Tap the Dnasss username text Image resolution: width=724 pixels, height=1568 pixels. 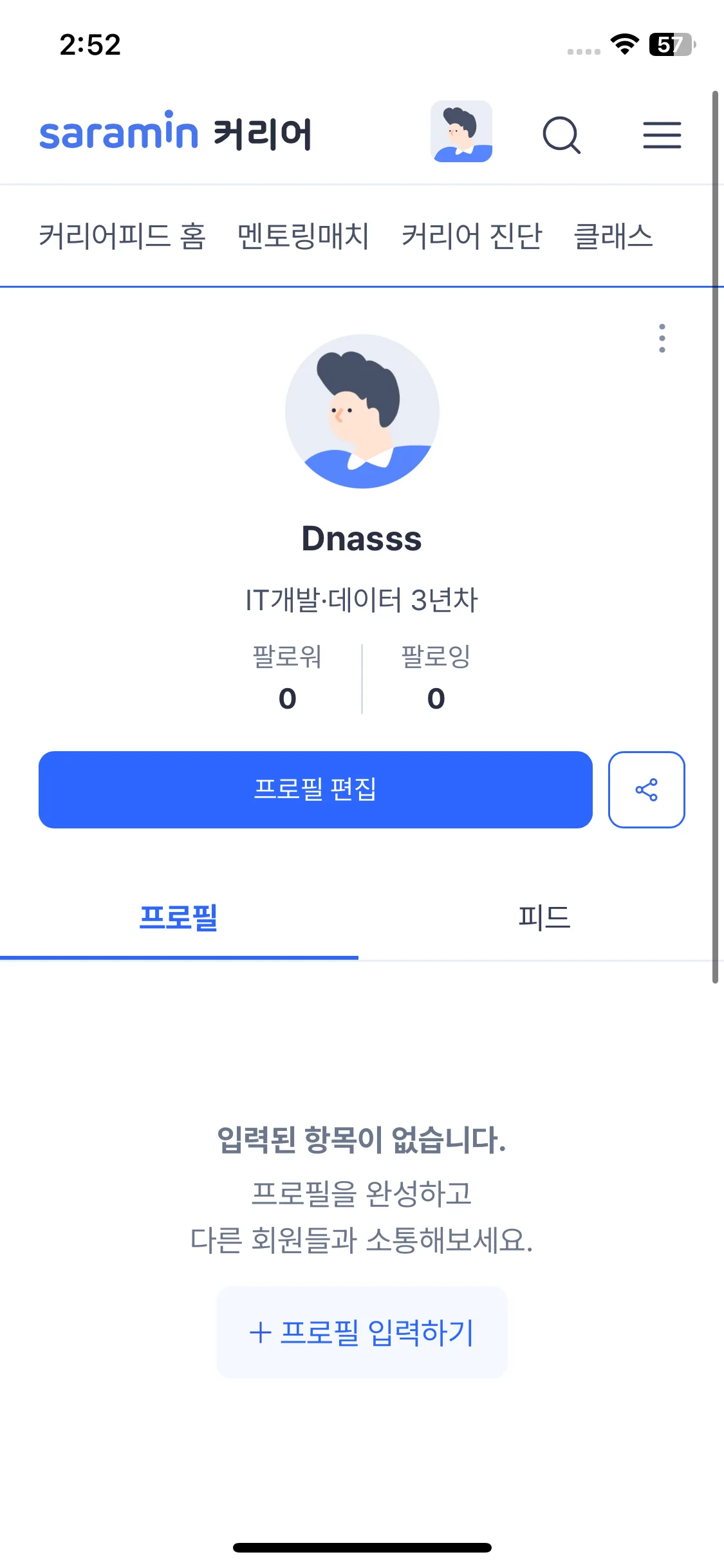tap(362, 539)
